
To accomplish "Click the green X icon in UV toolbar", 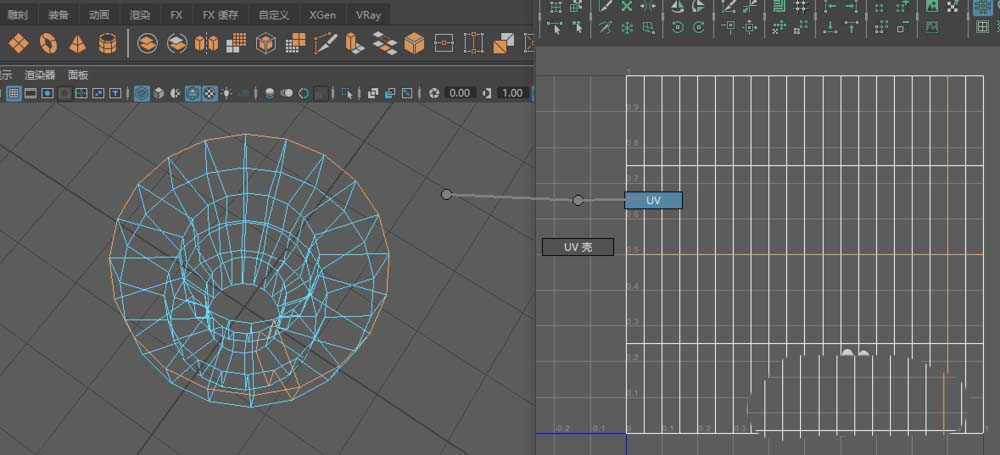I will click(627, 6).
